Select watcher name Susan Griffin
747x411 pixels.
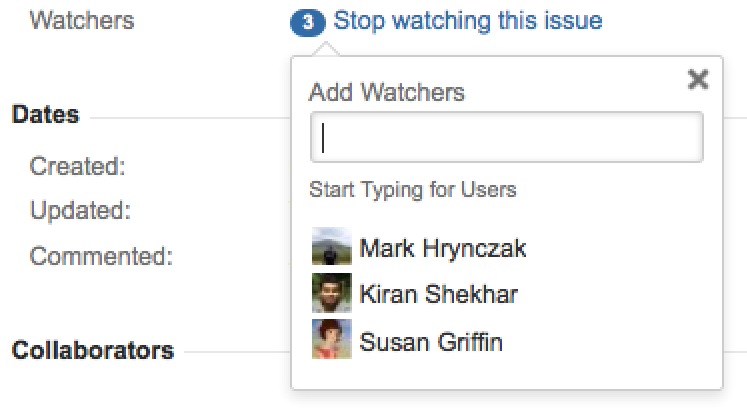click(x=431, y=343)
